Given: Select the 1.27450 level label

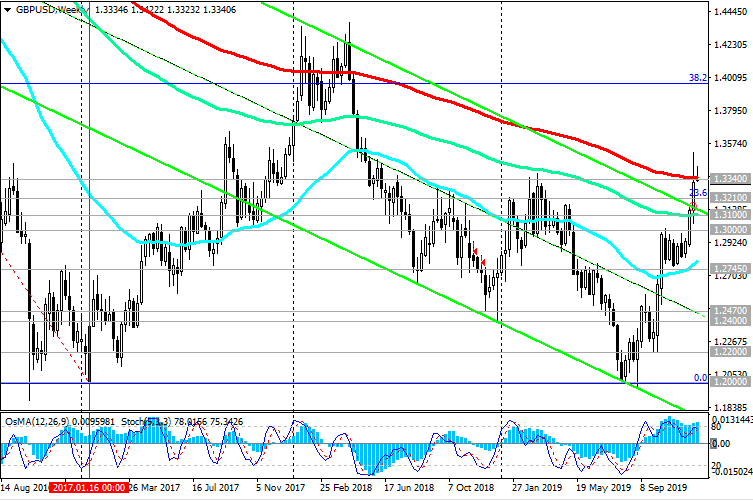Looking at the screenshot, I should tap(731, 269).
